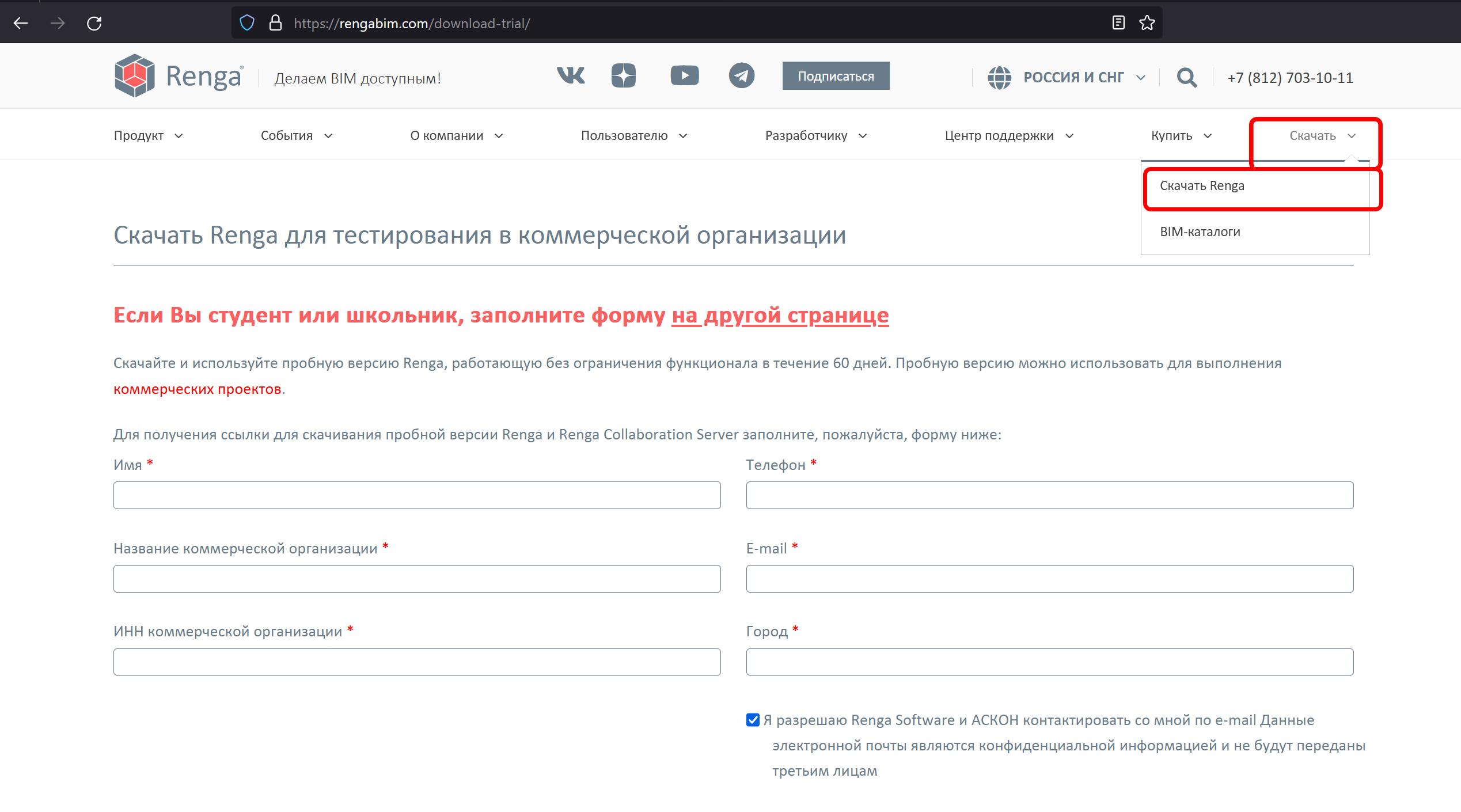This screenshot has height=812, width=1461.
Task: Focus the E-mail input field
Action: pos(1050,579)
